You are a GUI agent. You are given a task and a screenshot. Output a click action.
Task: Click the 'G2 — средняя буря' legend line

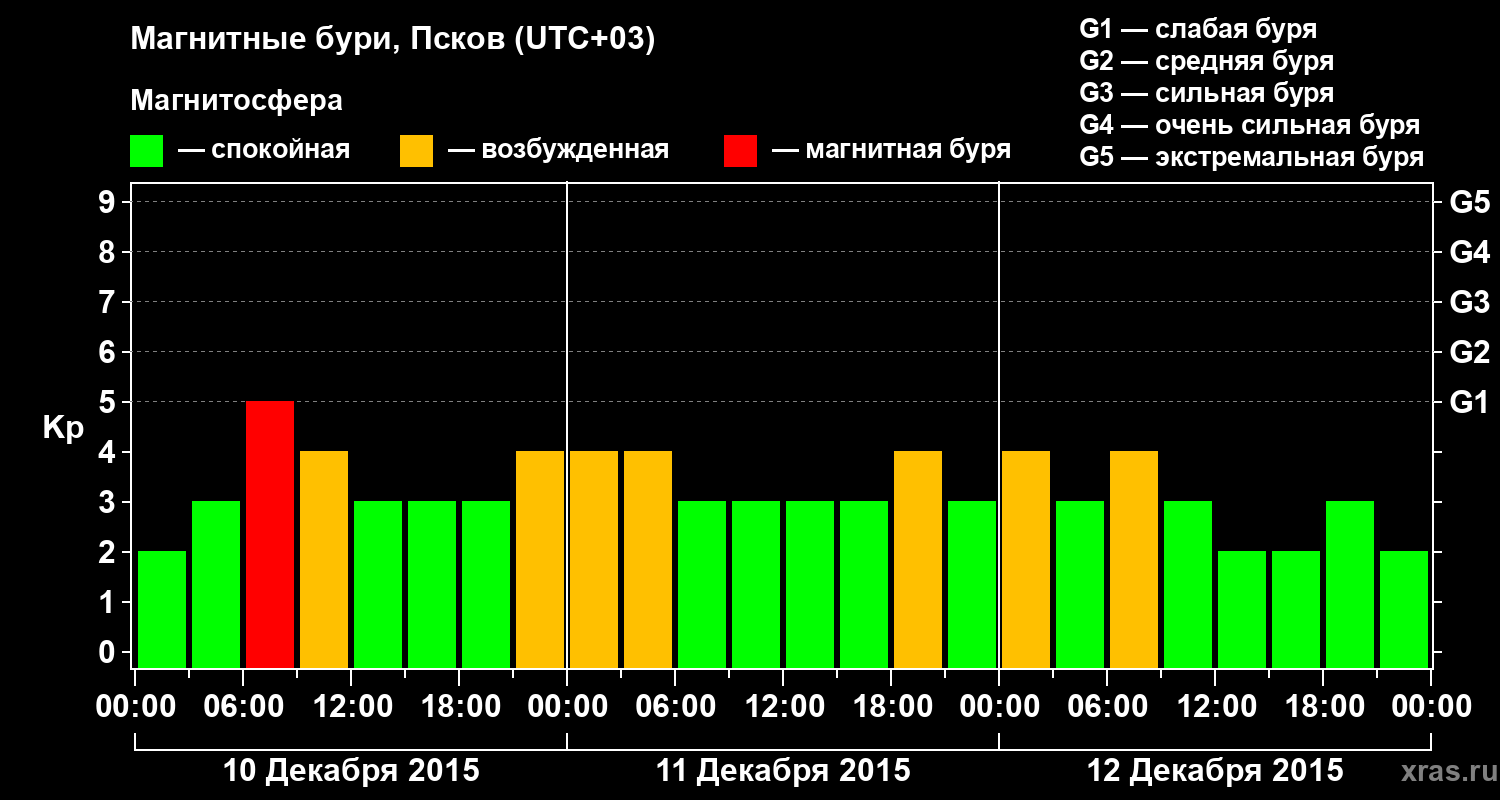pos(1207,60)
